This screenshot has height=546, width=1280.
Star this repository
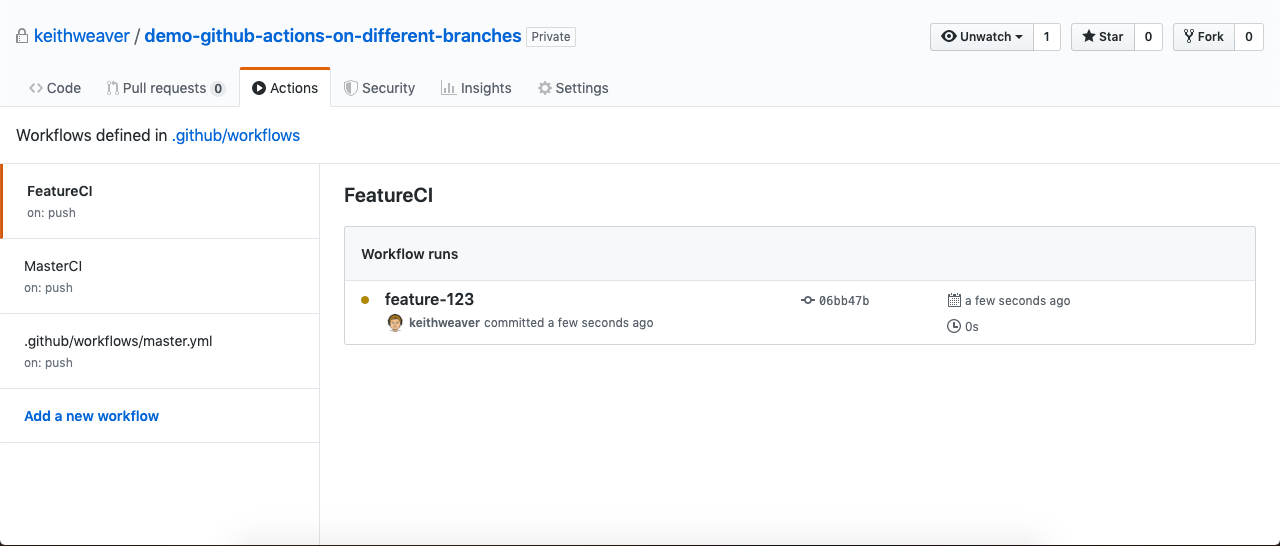1103,37
